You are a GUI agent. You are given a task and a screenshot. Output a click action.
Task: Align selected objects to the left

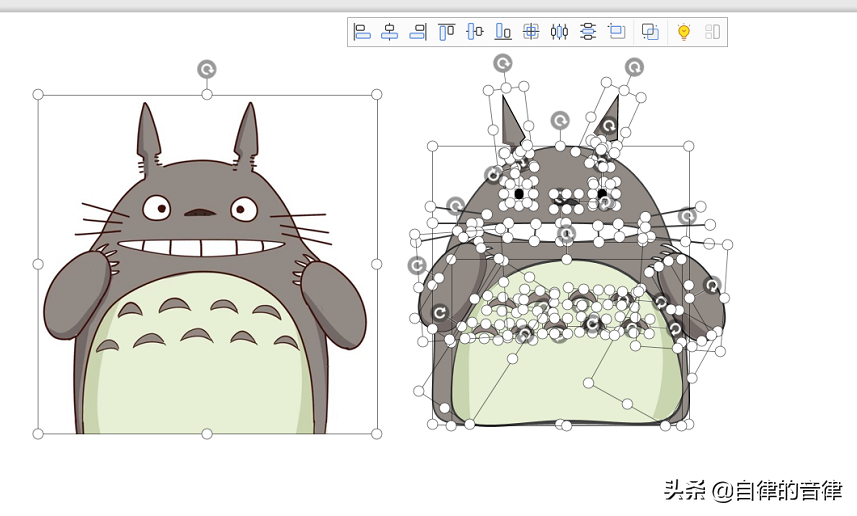[361, 32]
